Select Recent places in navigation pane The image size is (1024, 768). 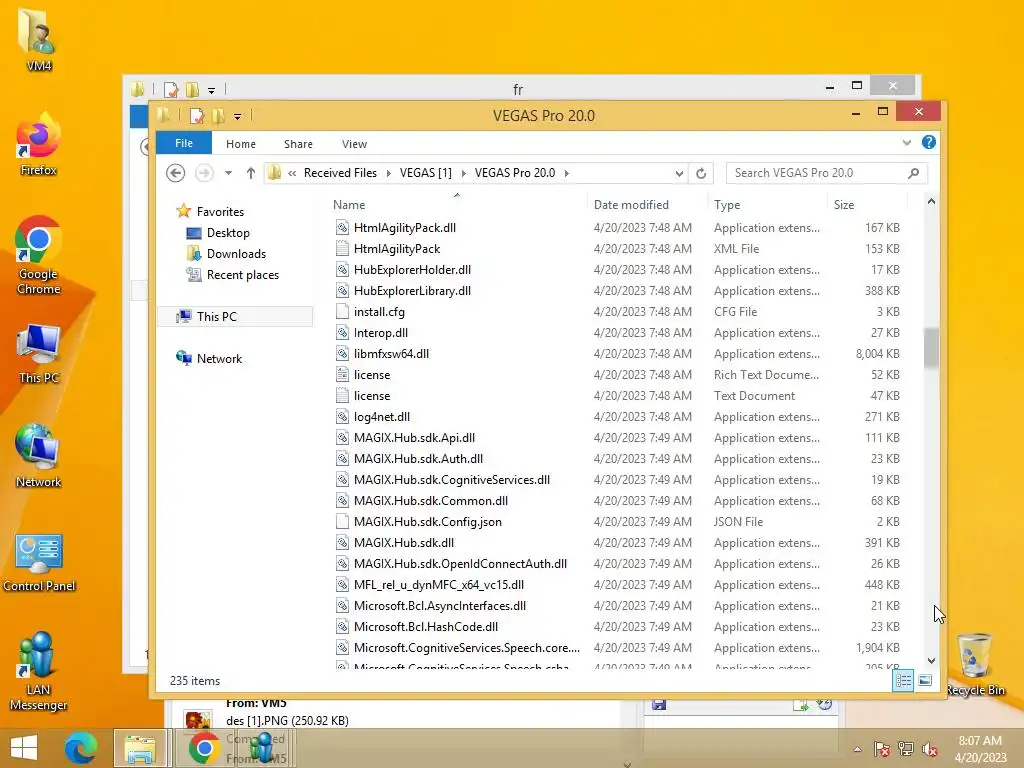[x=242, y=275]
